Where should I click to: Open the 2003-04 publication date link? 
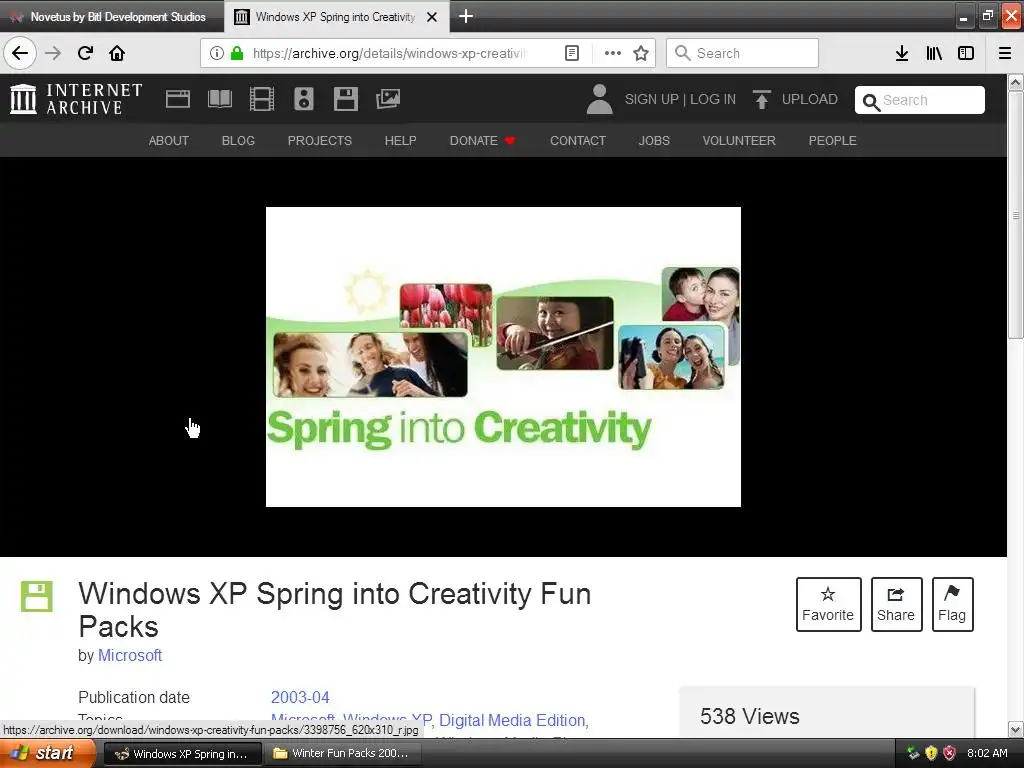[300, 697]
